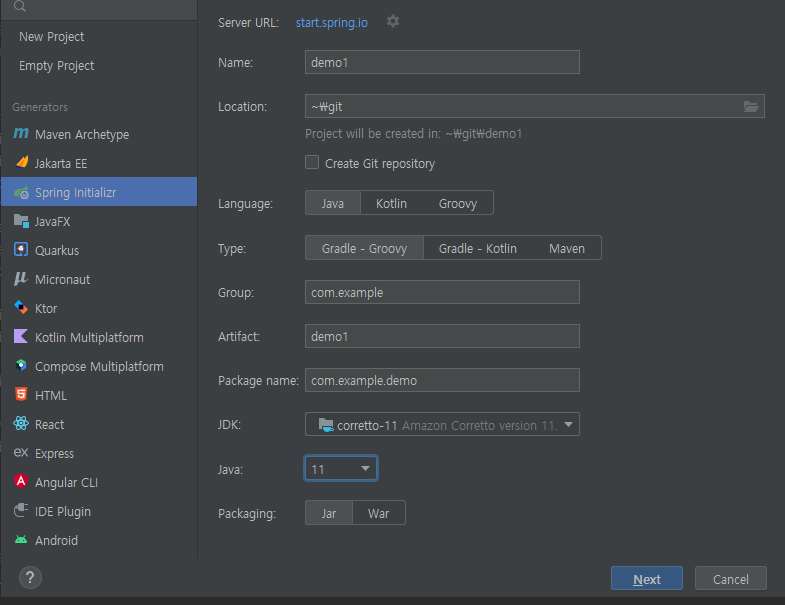Click the Kotlin Multiplatform icon
785x605 pixels.
coord(21,336)
